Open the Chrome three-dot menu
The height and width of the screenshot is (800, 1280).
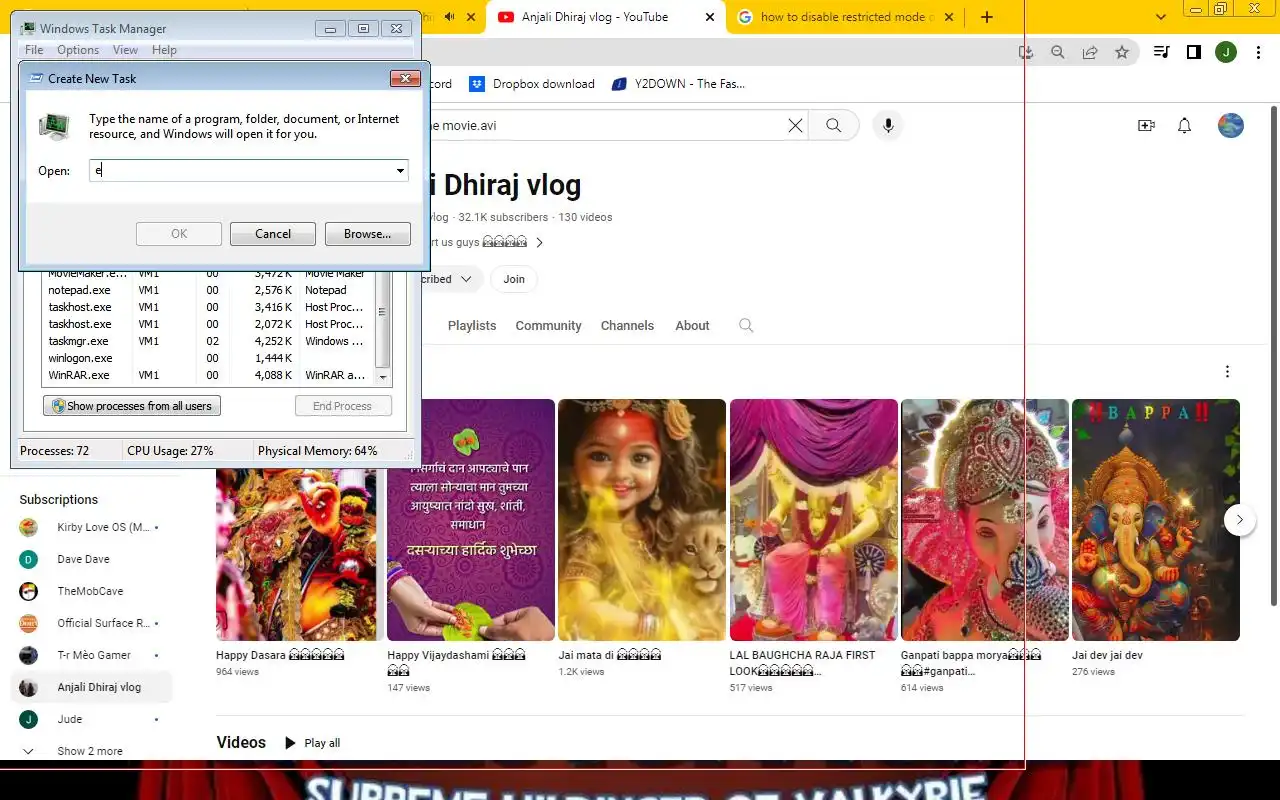[1258, 52]
